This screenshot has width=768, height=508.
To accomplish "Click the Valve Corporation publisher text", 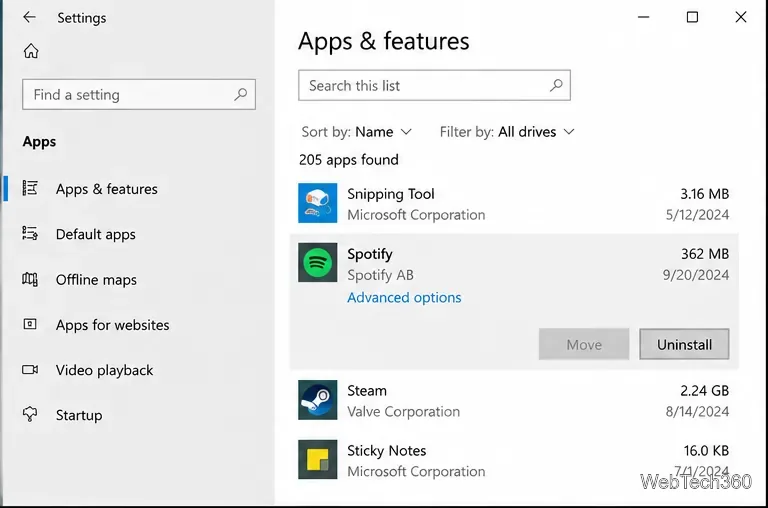I will (x=404, y=411).
